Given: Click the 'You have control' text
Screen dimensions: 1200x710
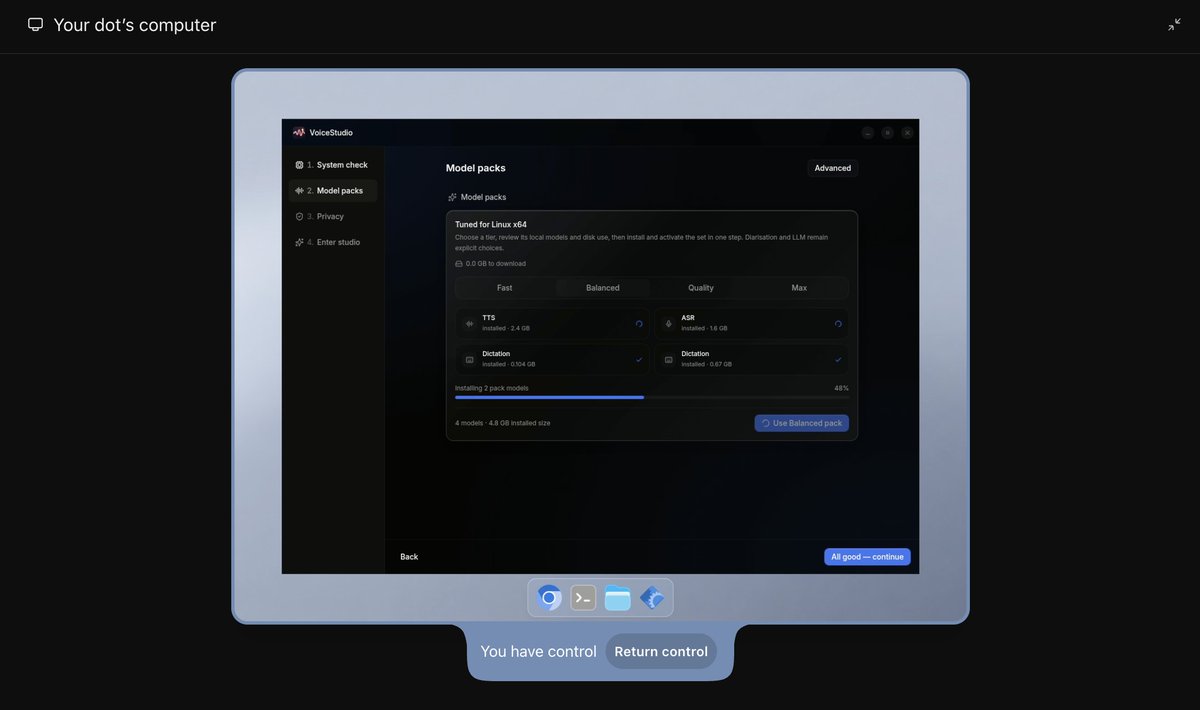Looking at the screenshot, I should 538,652.
